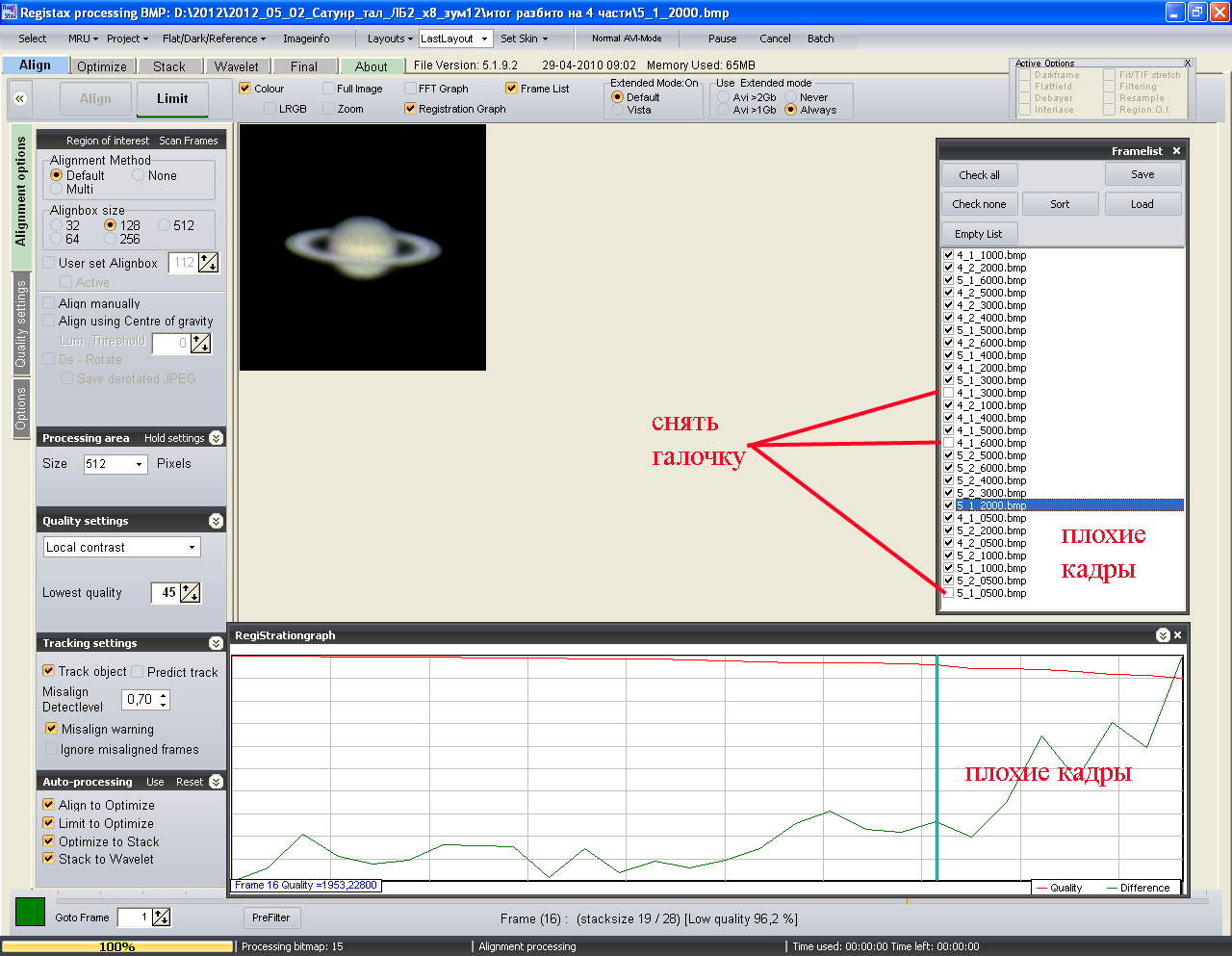Close the RegiStrationgraph panel
Image resolution: width=1232 pixels, height=956 pixels.
click(x=1177, y=635)
